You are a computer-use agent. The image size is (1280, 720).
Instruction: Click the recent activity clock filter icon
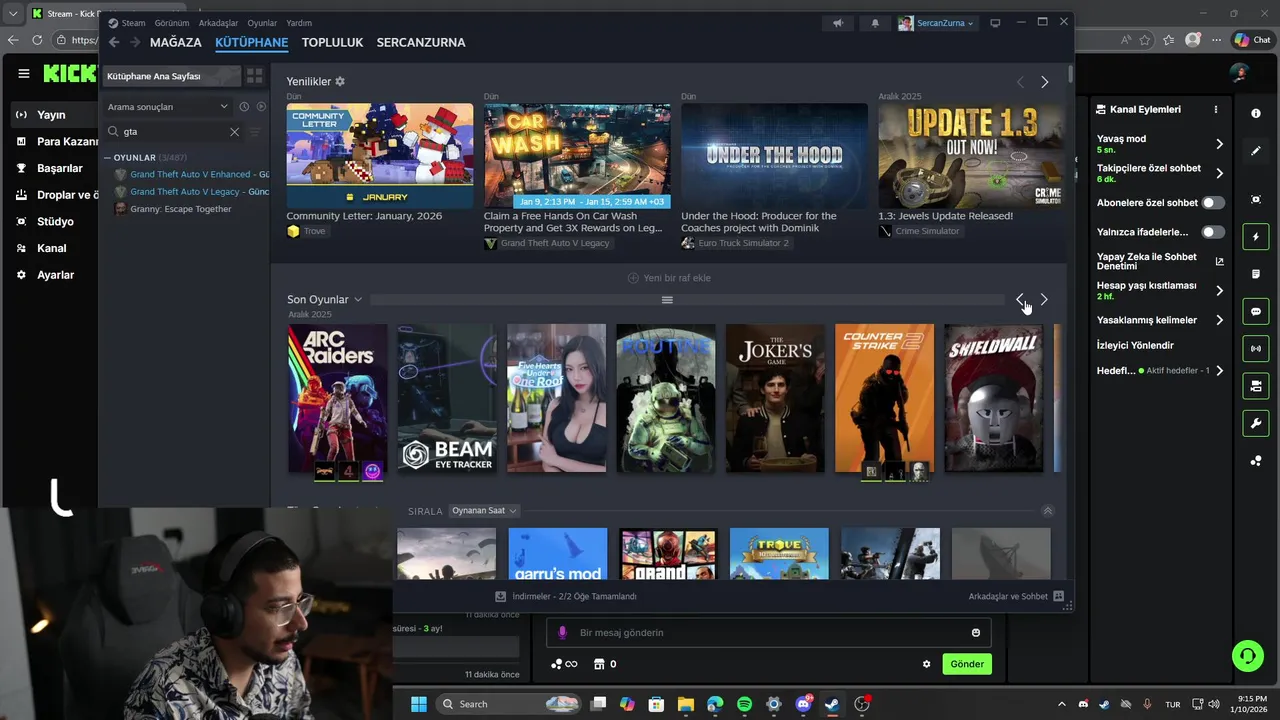coord(243,106)
